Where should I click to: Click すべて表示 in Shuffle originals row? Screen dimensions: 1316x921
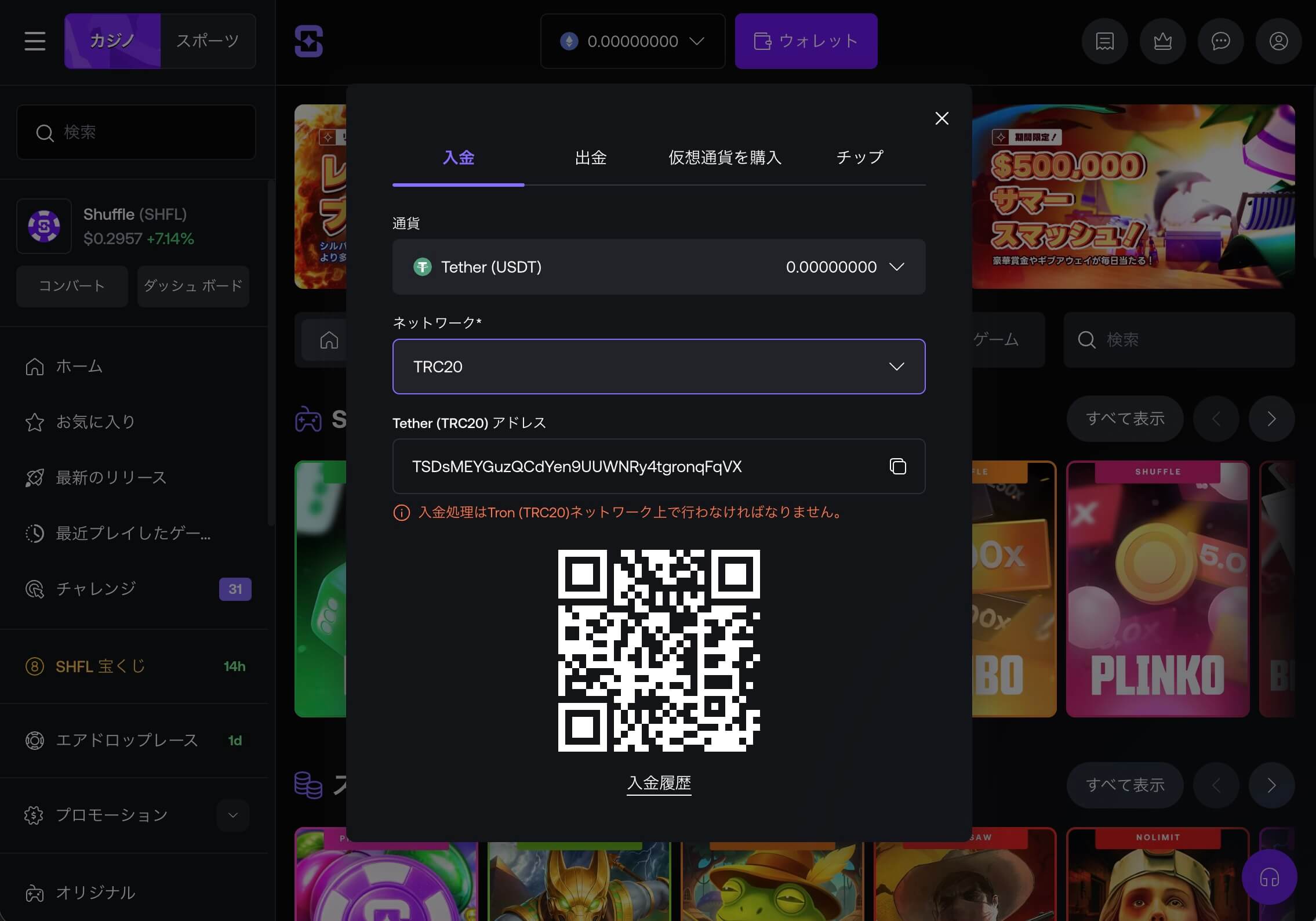[x=1125, y=419]
